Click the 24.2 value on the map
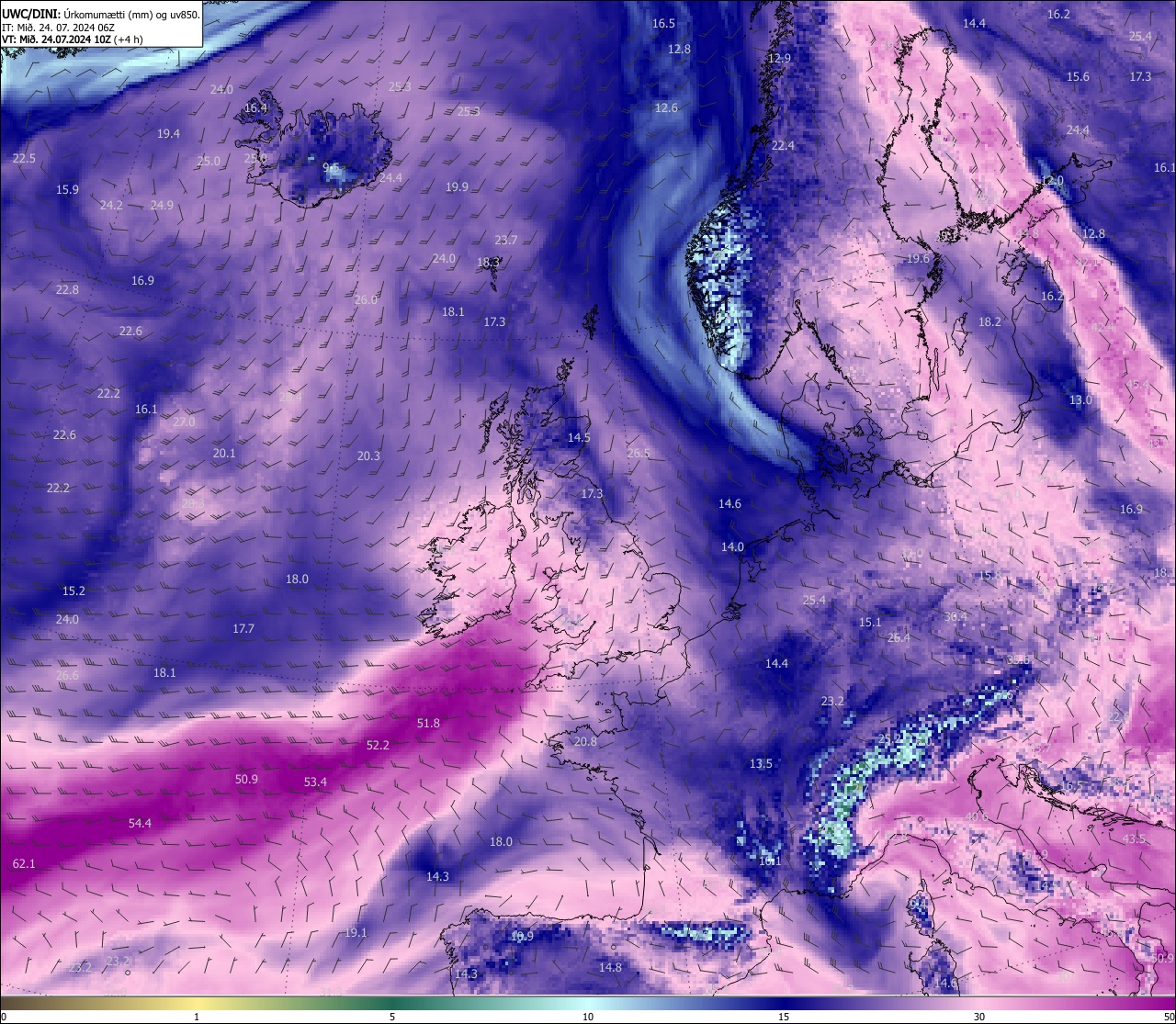 [111, 206]
